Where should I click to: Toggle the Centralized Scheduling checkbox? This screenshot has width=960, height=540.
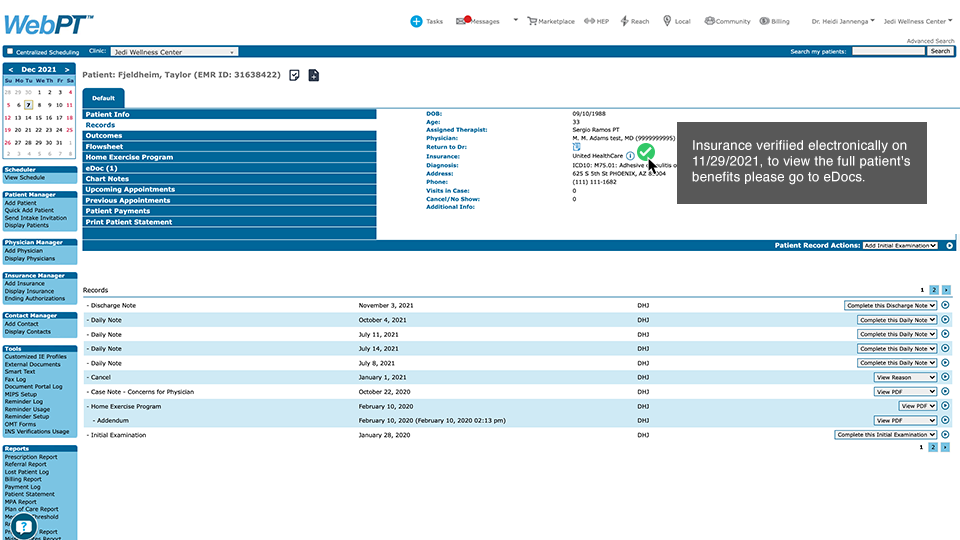pos(10,52)
